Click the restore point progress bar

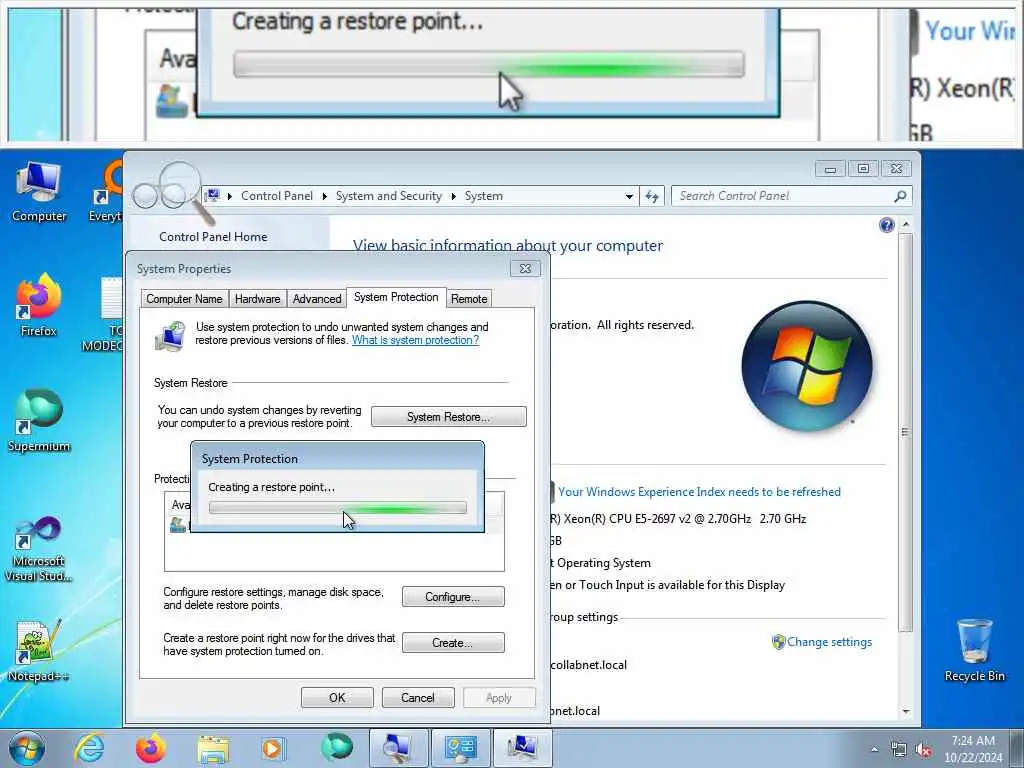tap(338, 507)
